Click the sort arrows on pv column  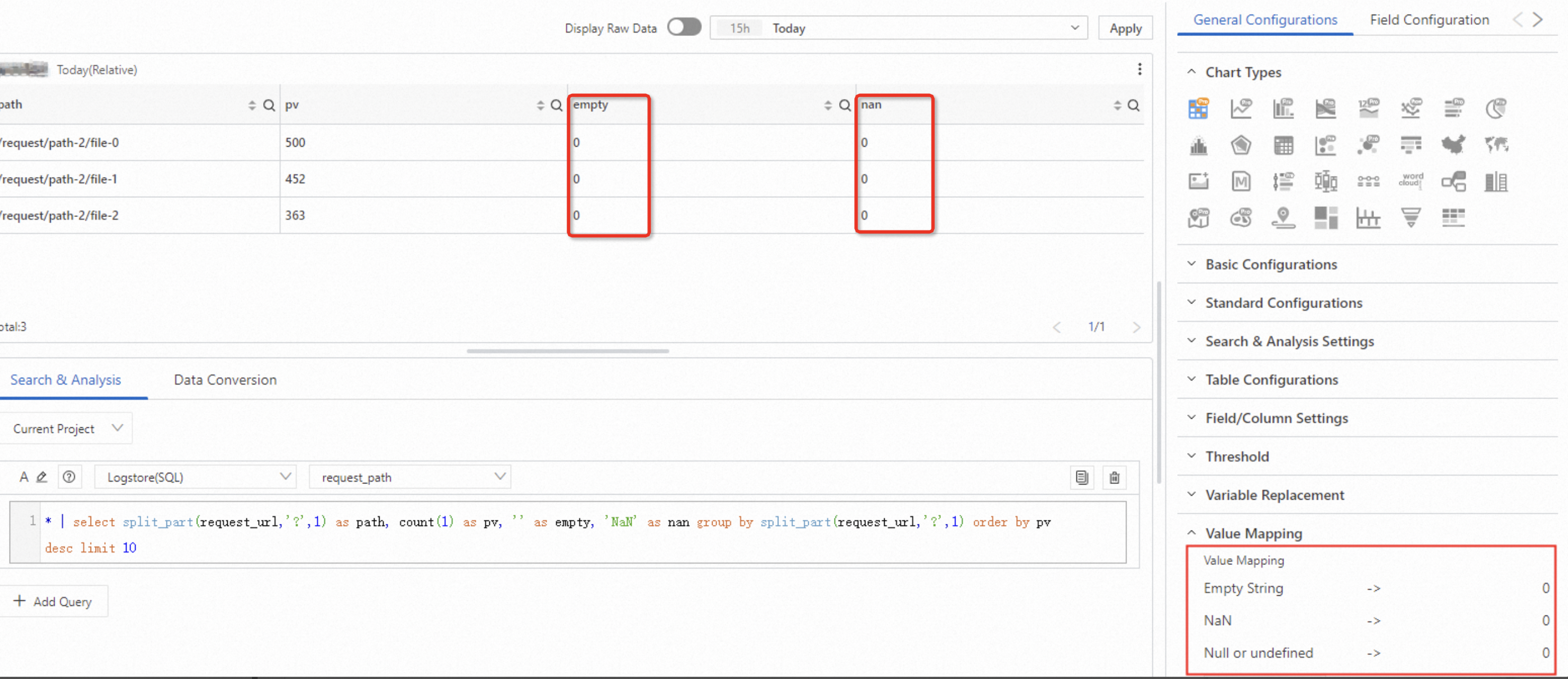(540, 105)
